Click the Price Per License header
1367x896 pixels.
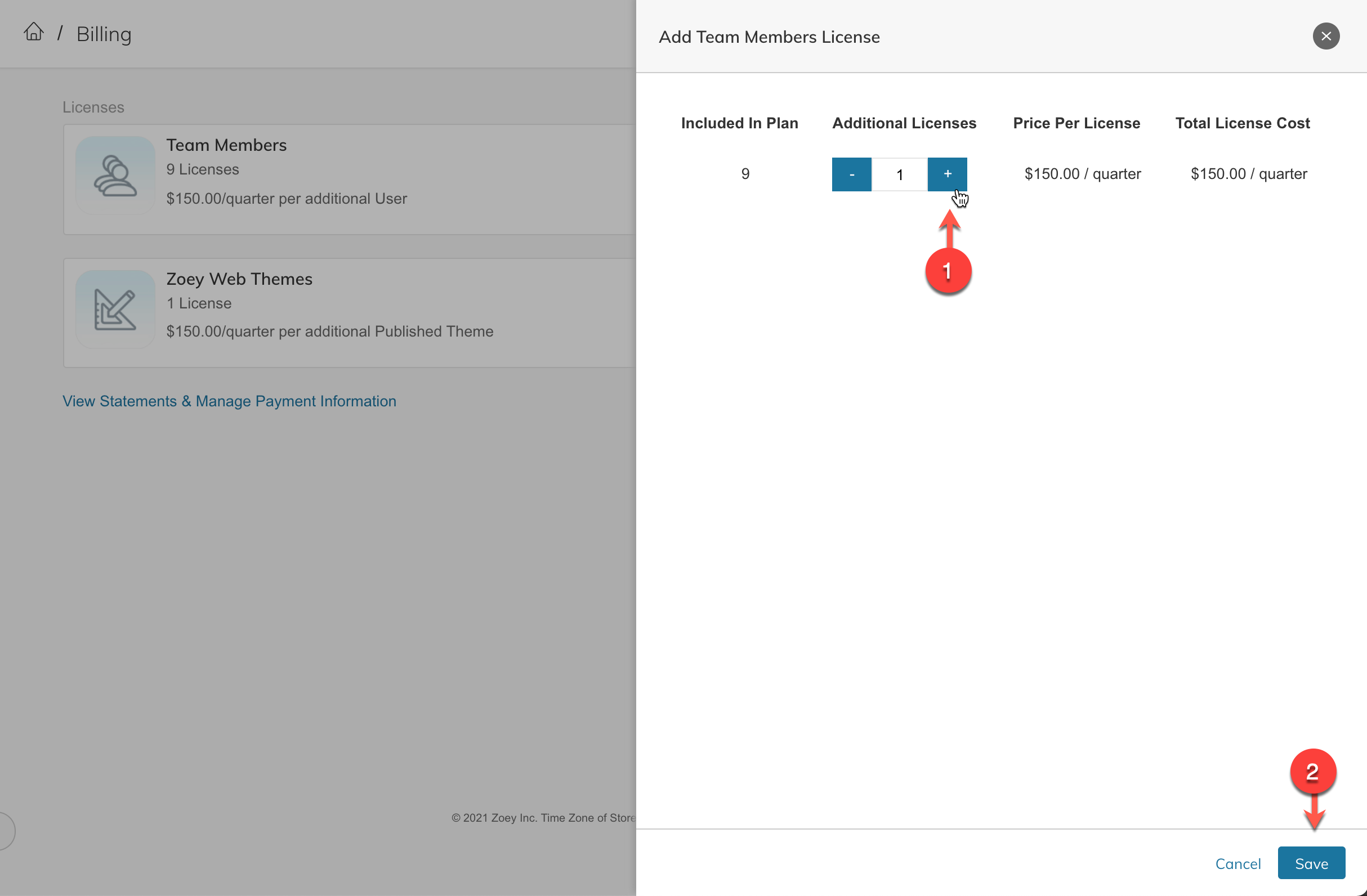(x=1076, y=123)
